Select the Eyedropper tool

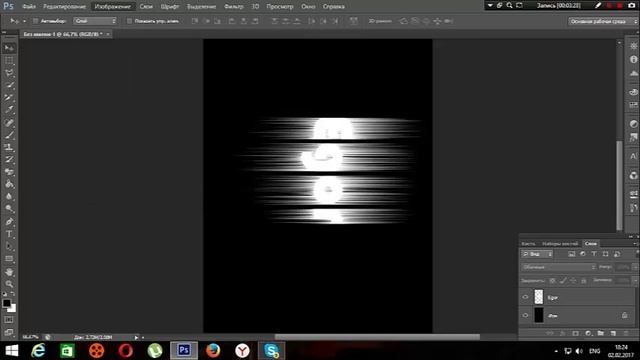click(x=9, y=110)
